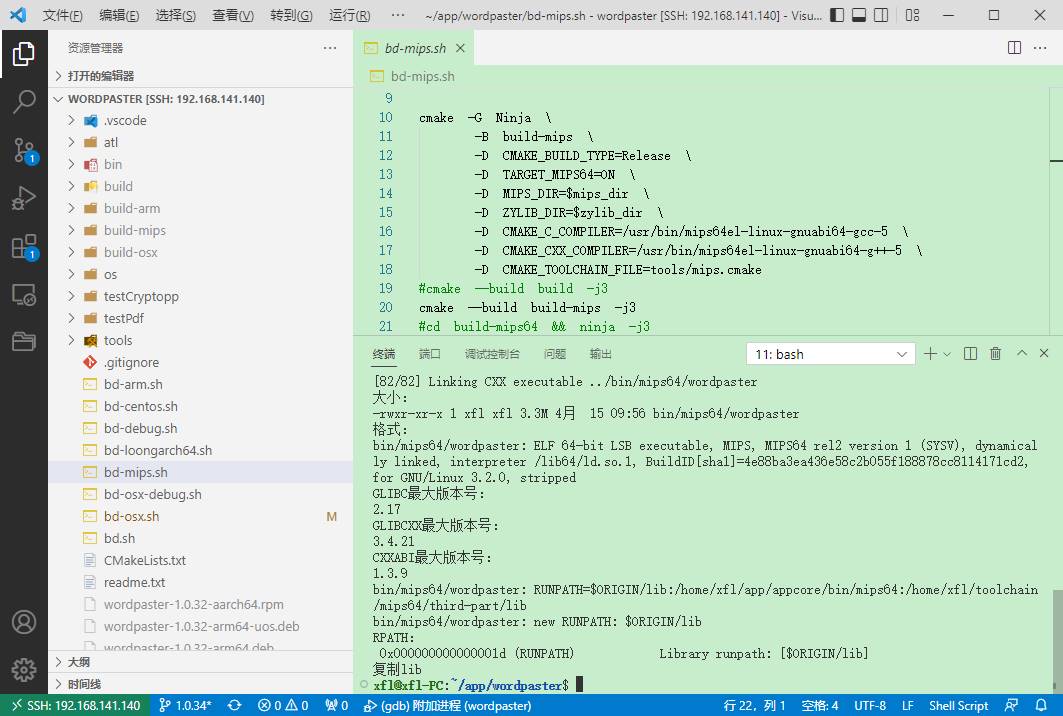Open the 文件(F) menu
The width and height of the screenshot is (1063, 716).
click(x=62, y=16)
